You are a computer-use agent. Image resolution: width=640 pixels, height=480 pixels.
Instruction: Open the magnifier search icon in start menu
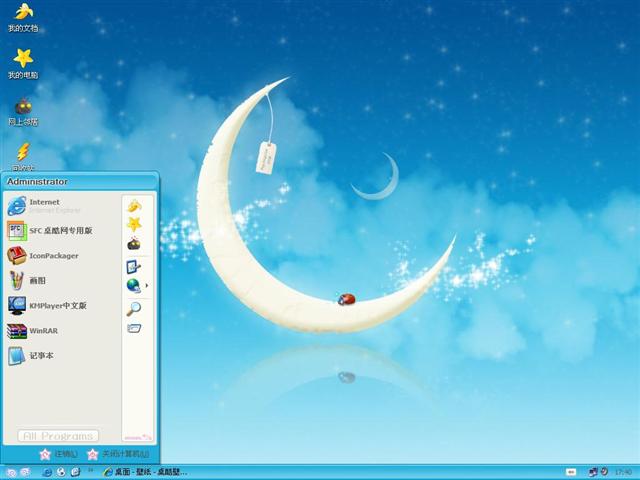[133, 309]
